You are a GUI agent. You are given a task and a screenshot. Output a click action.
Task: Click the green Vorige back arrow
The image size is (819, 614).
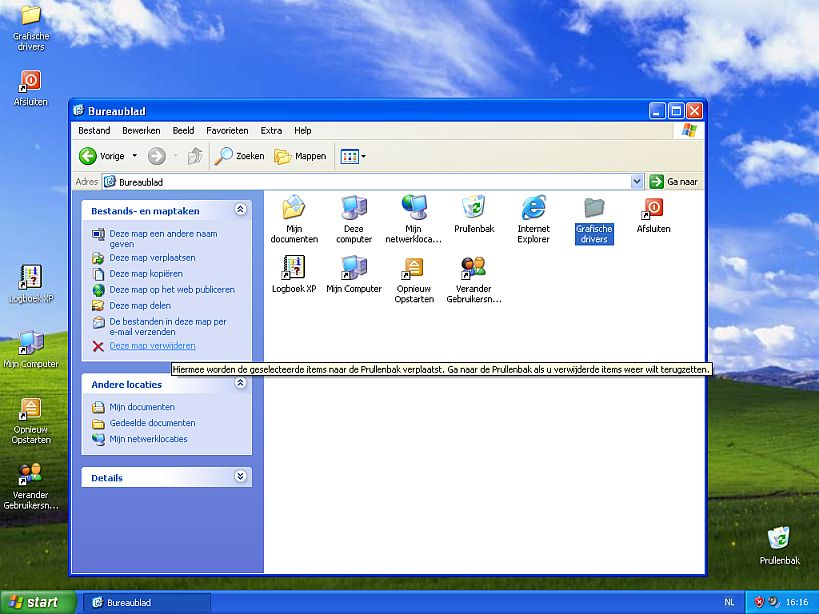pyautogui.click(x=89, y=156)
